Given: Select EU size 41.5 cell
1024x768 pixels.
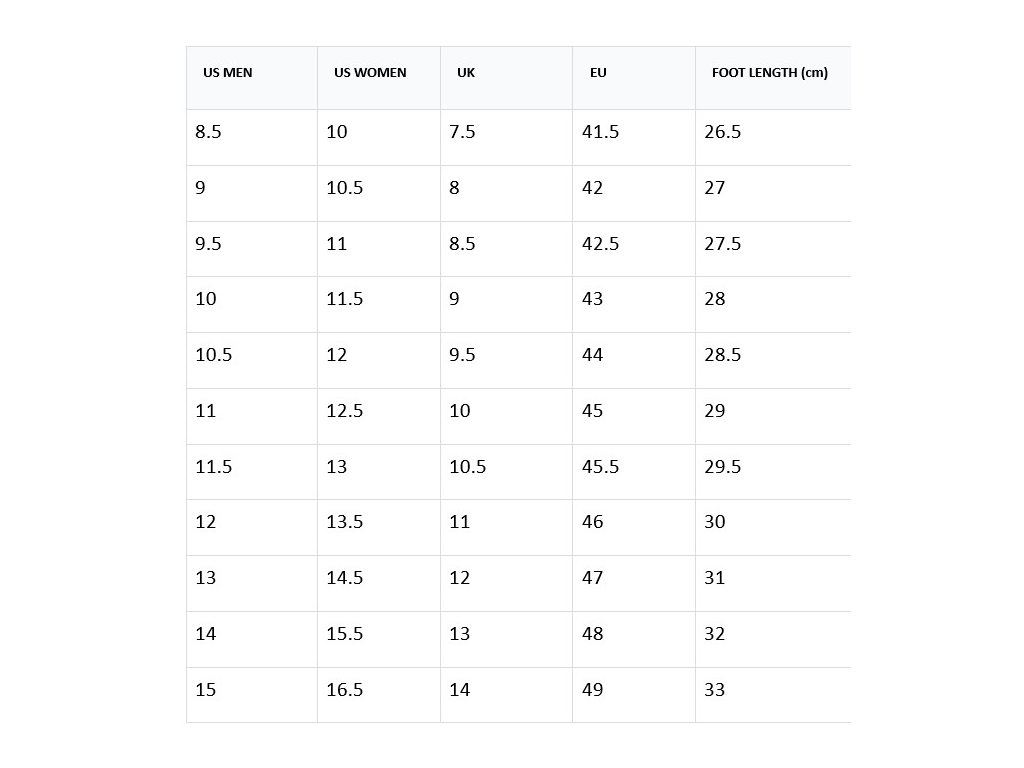Looking at the screenshot, I should coord(601,132).
